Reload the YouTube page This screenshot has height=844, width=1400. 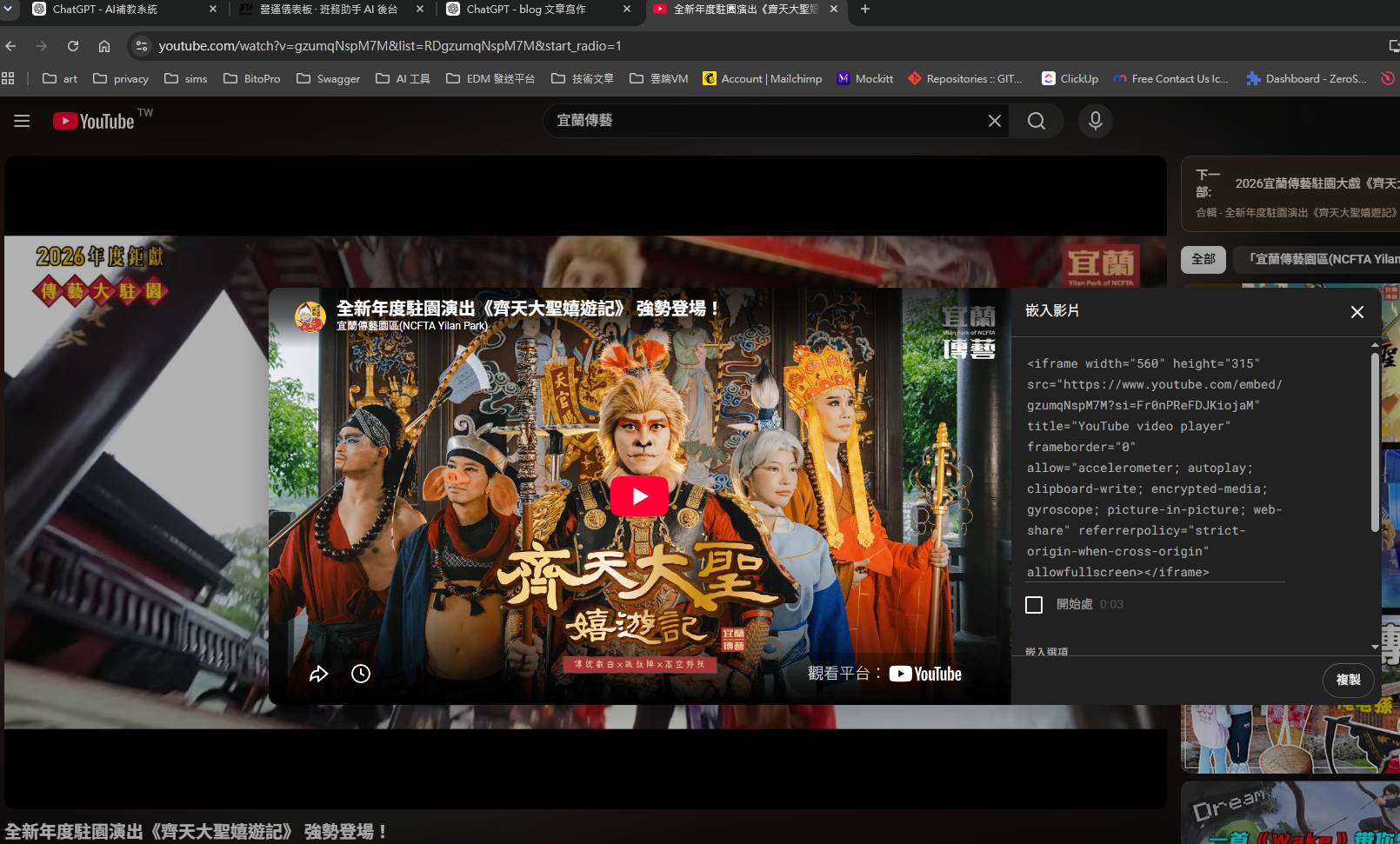(x=73, y=46)
